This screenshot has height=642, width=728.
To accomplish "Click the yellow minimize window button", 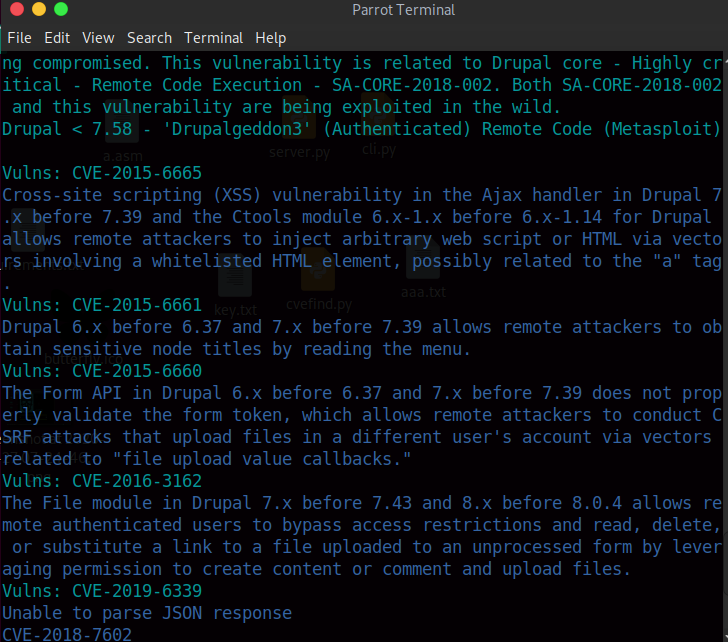I will [39, 10].
